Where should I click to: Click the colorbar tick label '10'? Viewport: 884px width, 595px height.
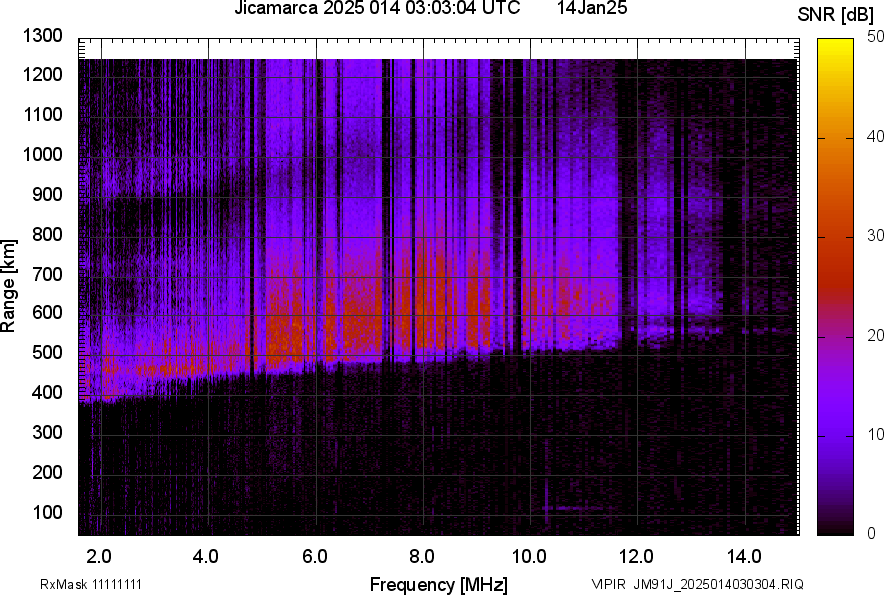pos(875,435)
